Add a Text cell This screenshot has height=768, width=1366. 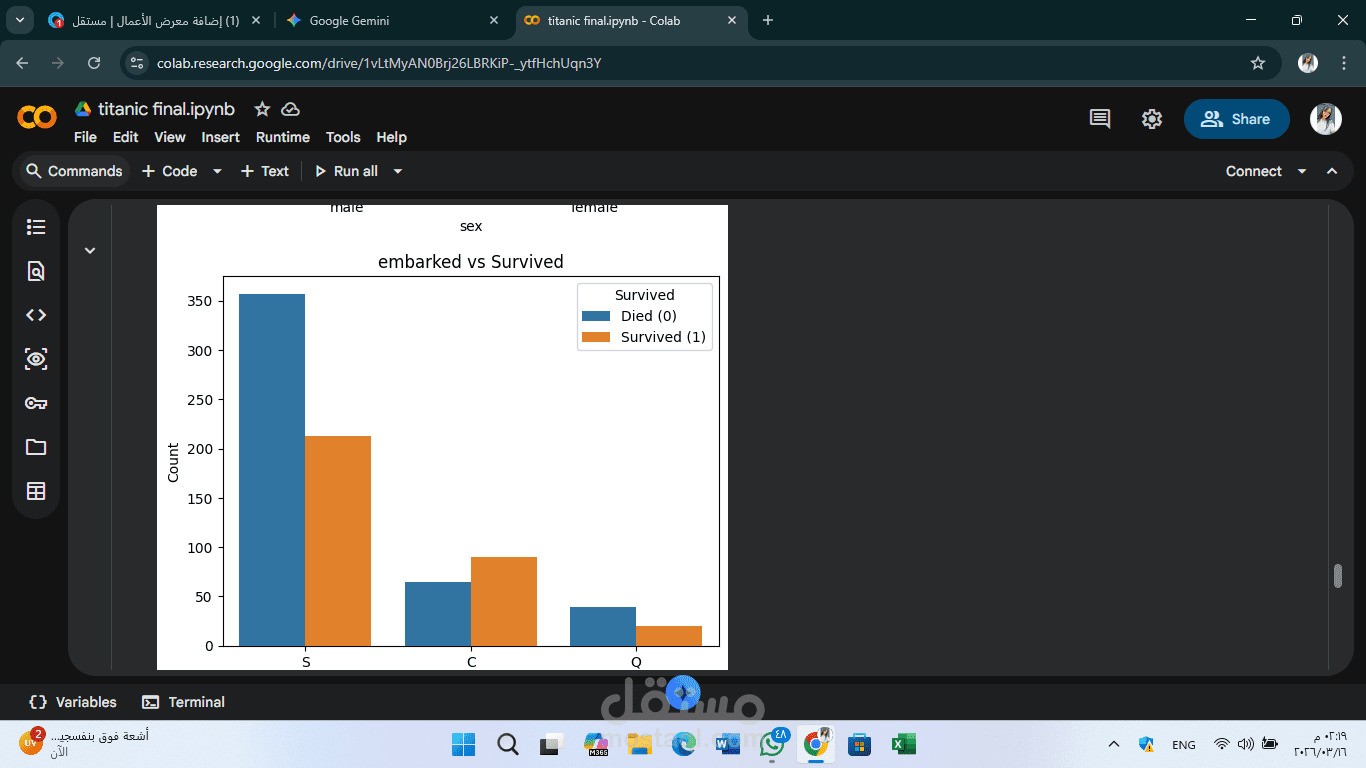pos(265,171)
